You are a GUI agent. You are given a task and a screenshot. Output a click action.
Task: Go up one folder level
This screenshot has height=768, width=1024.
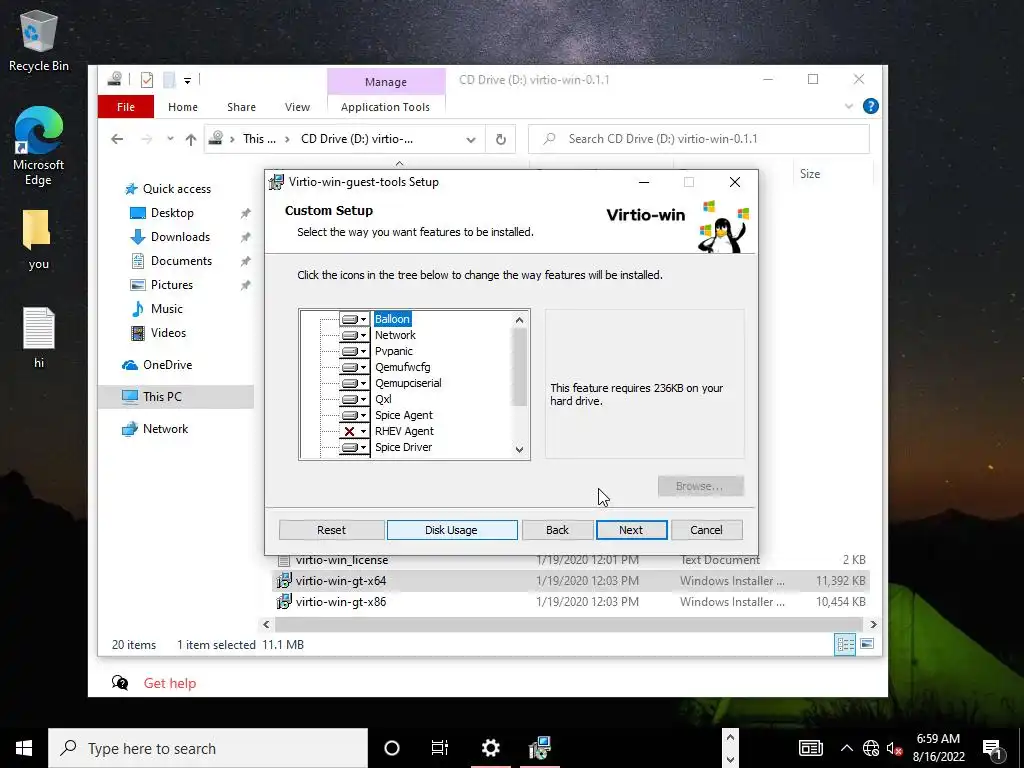[191, 139]
